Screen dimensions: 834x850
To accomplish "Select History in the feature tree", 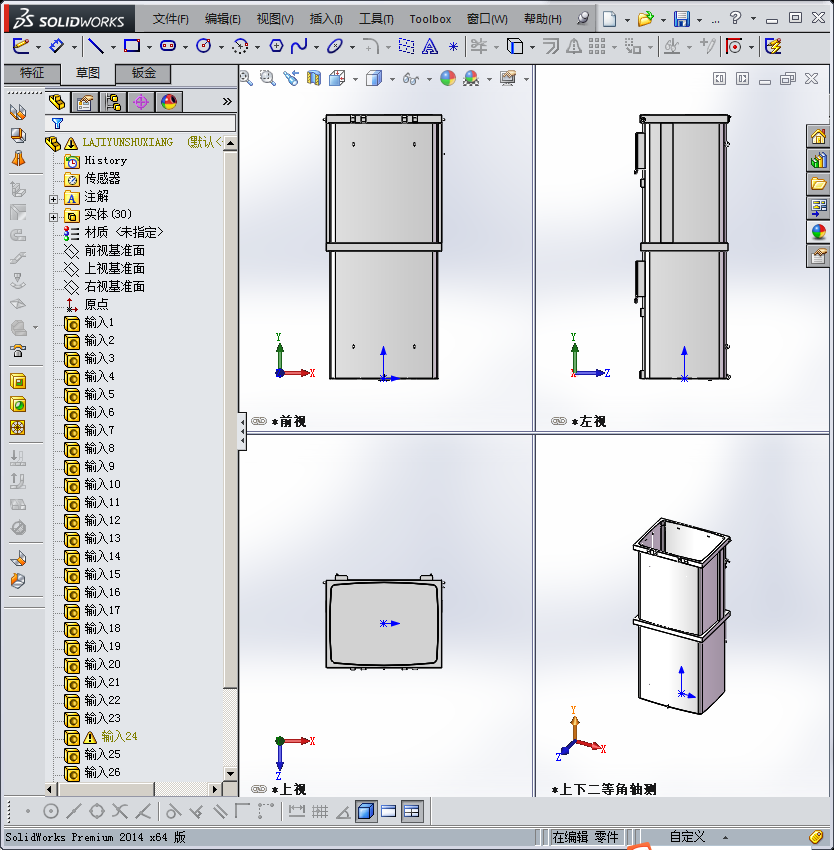I will click(106, 160).
